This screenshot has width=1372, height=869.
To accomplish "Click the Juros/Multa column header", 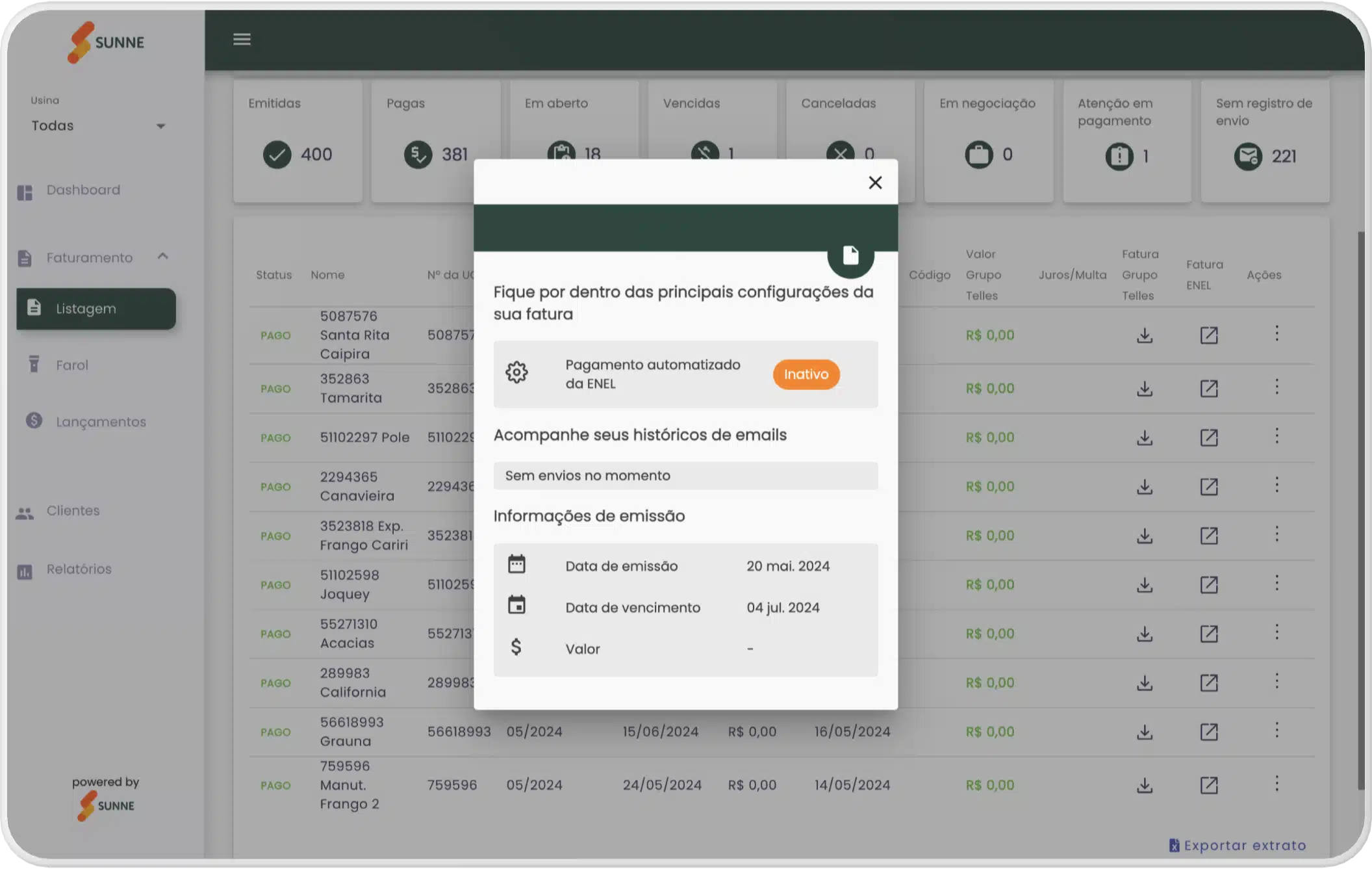I will tap(1072, 275).
